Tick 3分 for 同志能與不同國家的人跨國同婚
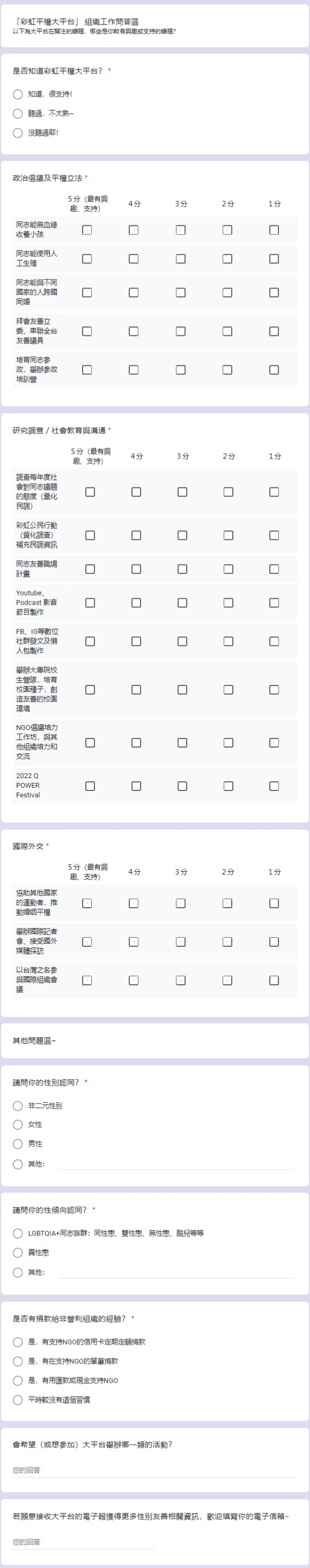Viewport: 310px width, 1568px height. click(x=181, y=293)
